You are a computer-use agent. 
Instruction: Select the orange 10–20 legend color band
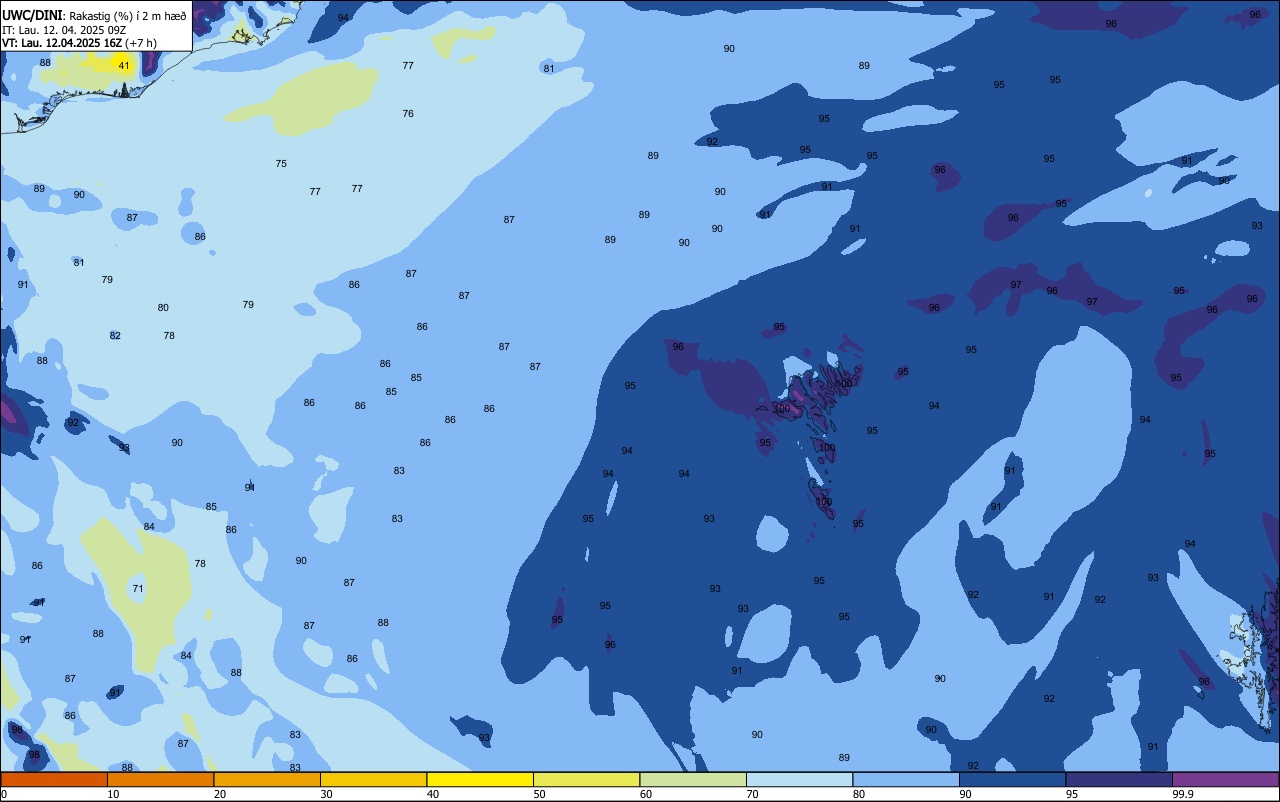tap(160, 779)
